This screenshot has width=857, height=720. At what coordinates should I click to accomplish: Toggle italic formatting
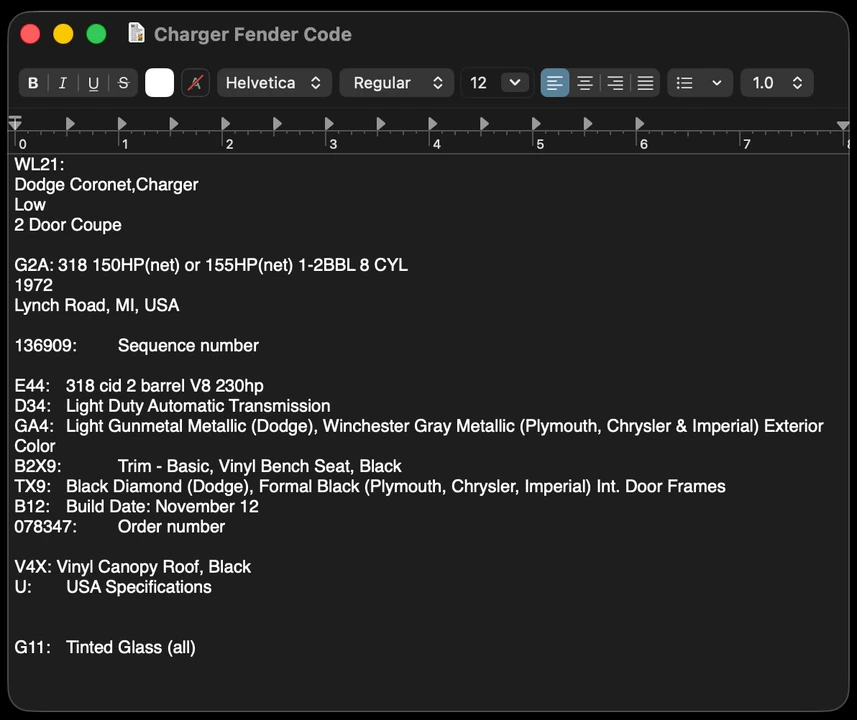tap(63, 83)
